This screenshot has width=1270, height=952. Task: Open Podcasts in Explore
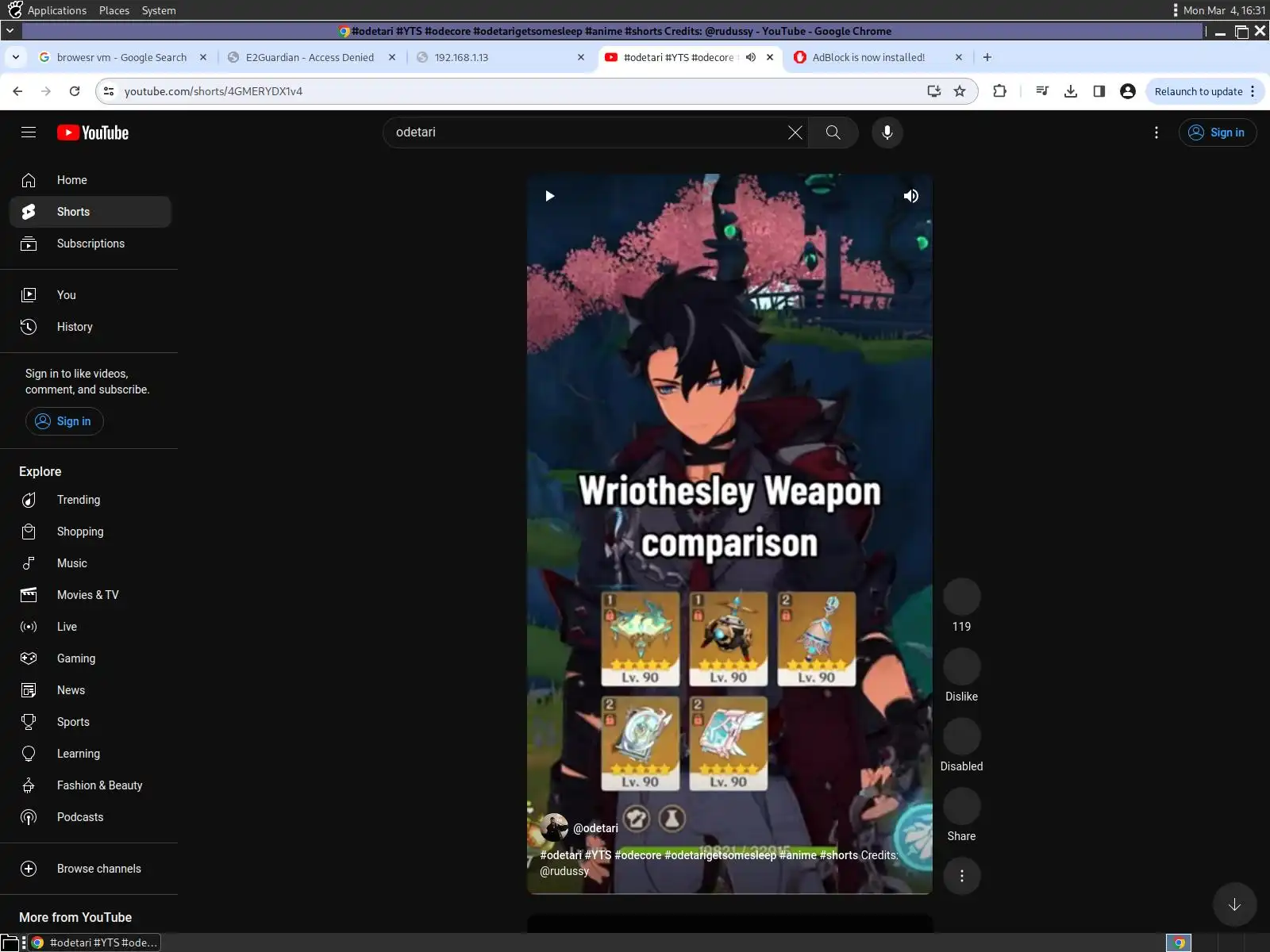[90, 817]
